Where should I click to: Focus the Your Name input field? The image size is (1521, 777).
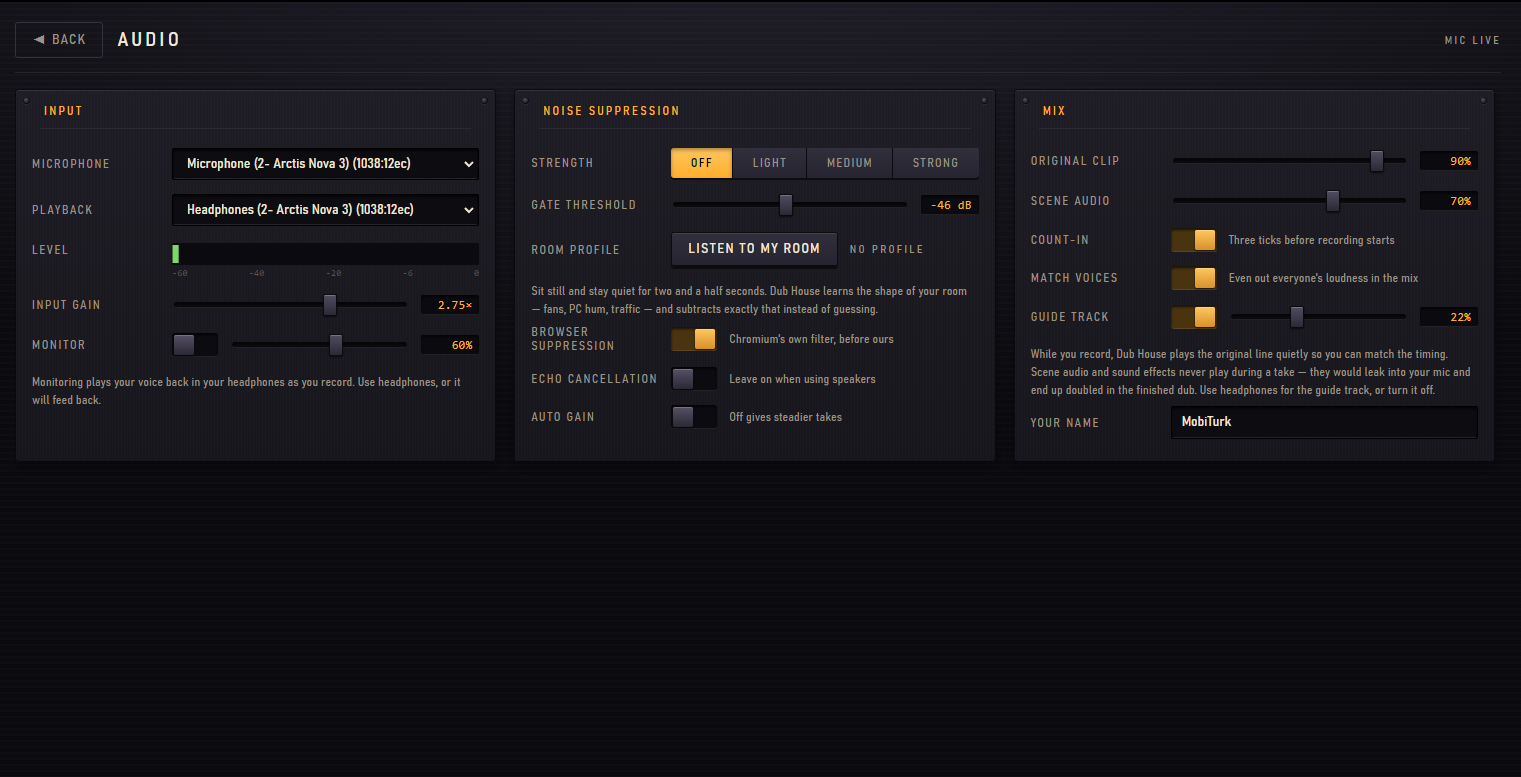tap(1324, 422)
